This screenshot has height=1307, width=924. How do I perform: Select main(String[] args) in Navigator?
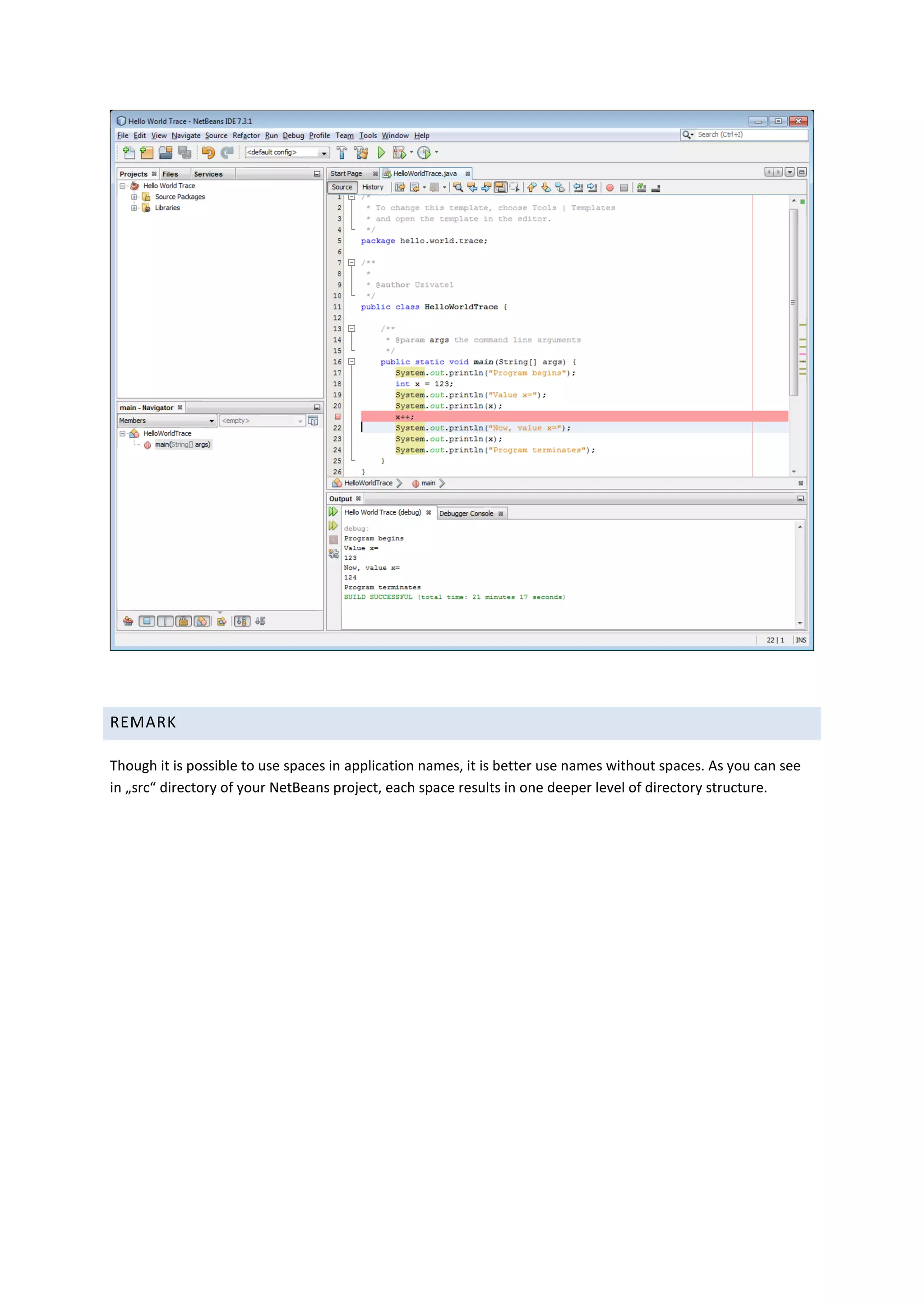[183, 445]
